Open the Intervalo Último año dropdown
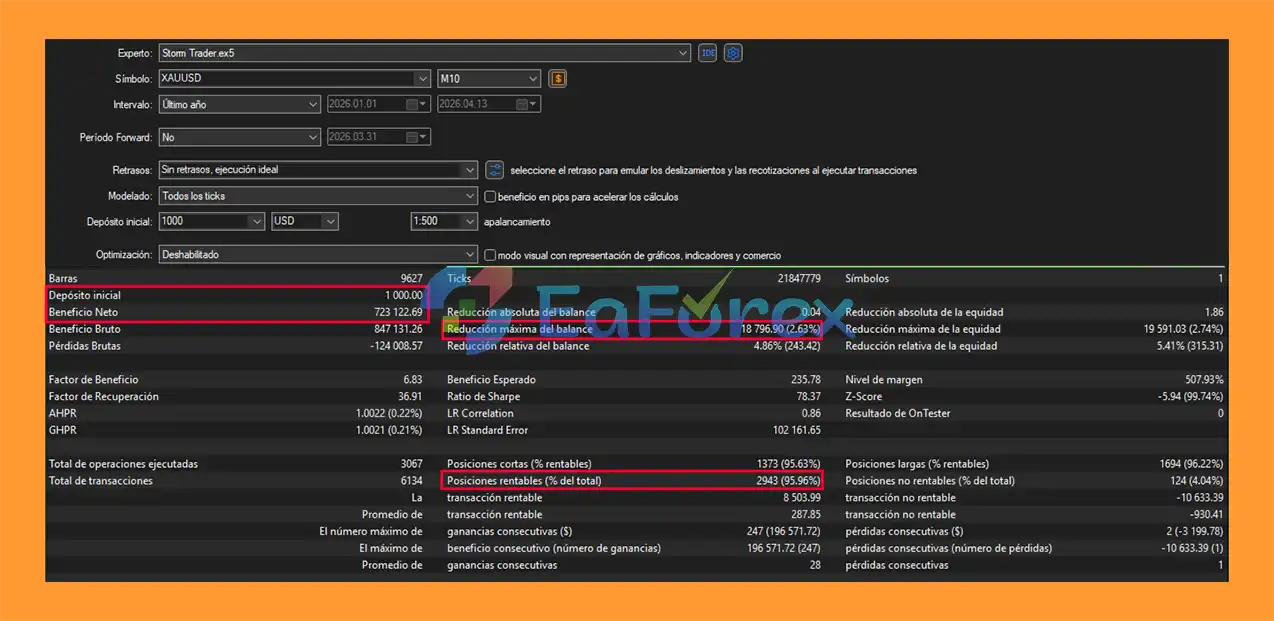The height and width of the screenshot is (621, 1274). pyautogui.click(x=312, y=104)
